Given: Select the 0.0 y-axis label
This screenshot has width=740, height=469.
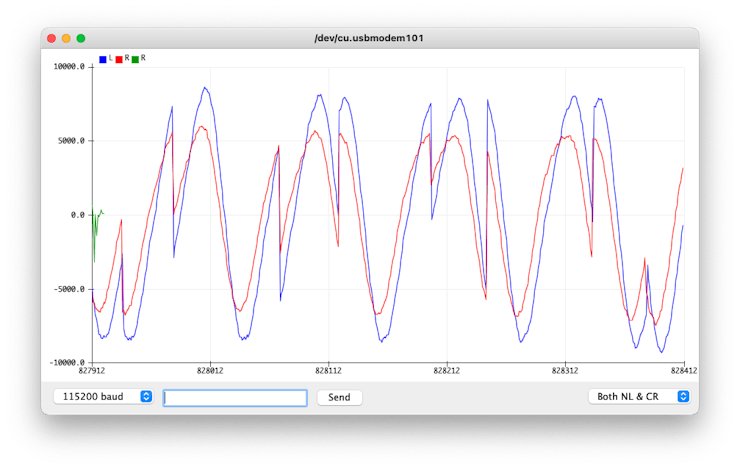Looking at the screenshot, I should point(77,215).
